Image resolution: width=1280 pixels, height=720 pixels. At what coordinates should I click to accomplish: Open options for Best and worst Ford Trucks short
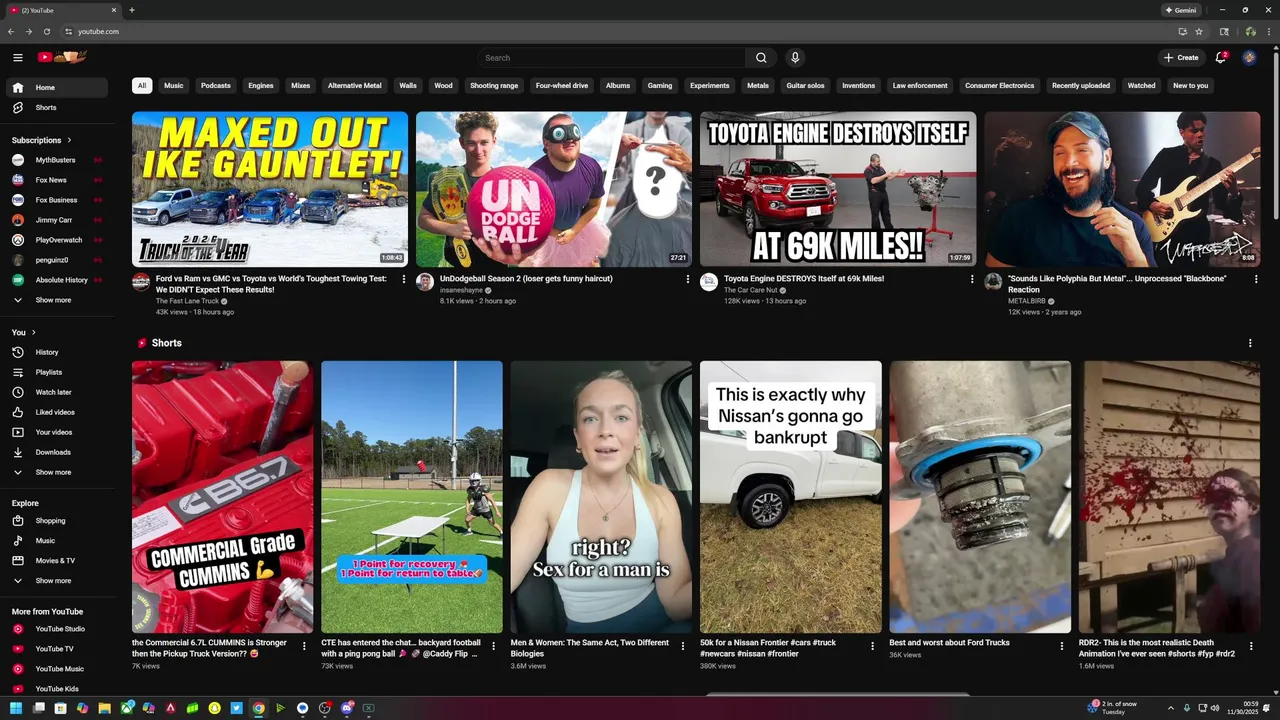click(1062, 646)
